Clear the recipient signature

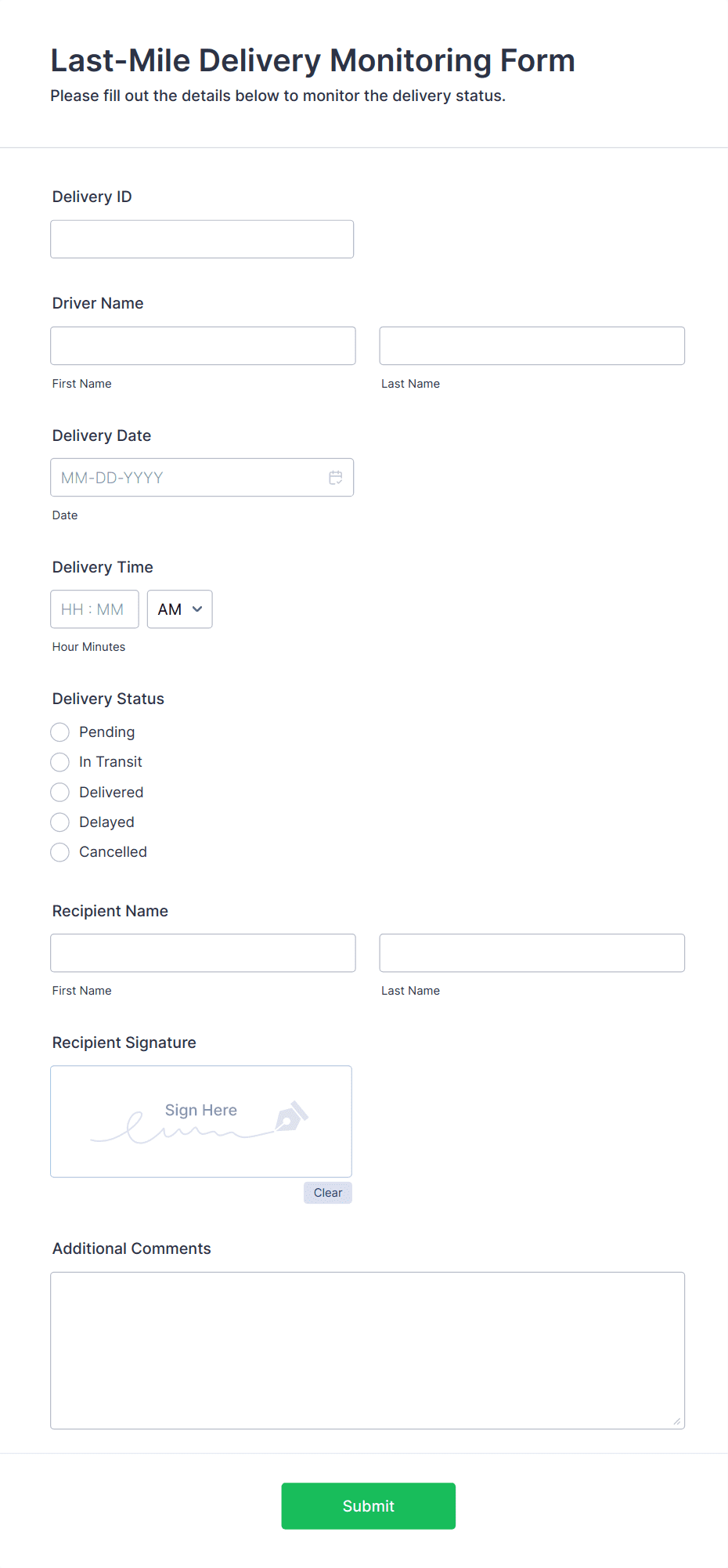(327, 1193)
